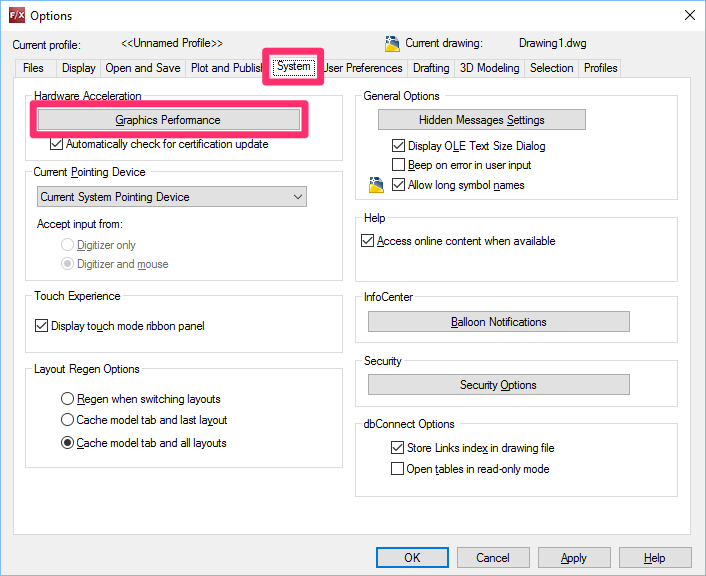This screenshot has width=706, height=576.
Task: Open the 3D Modeling tab
Action: [x=489, y=68]
